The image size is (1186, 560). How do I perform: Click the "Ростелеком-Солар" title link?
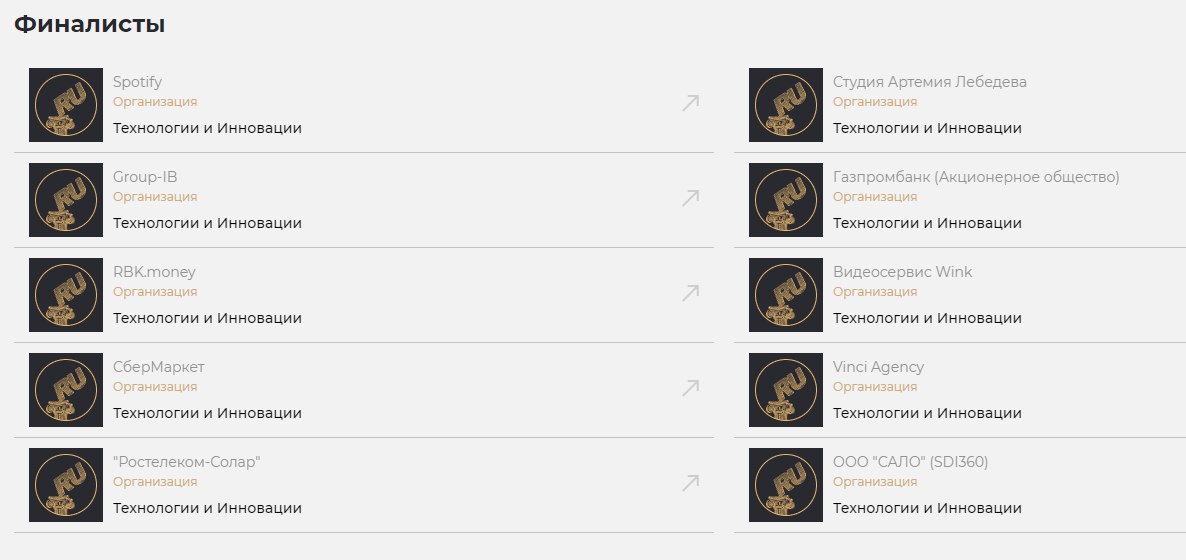tap(187, 462)
